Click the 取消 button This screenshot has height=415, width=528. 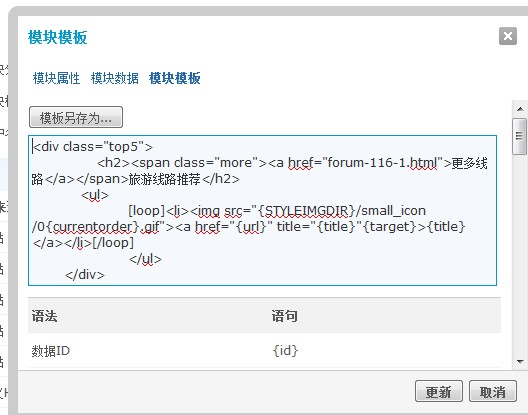pyautogui.click(x=493, y=391)
